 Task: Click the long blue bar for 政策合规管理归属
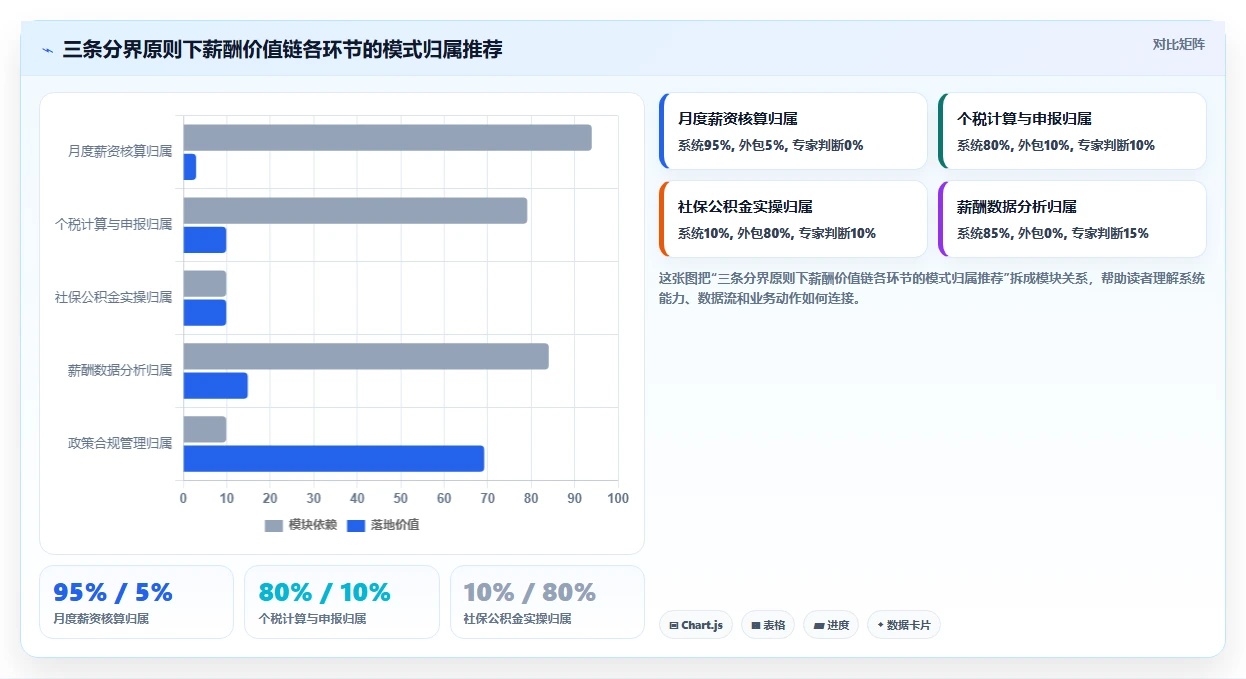(333, 459)
